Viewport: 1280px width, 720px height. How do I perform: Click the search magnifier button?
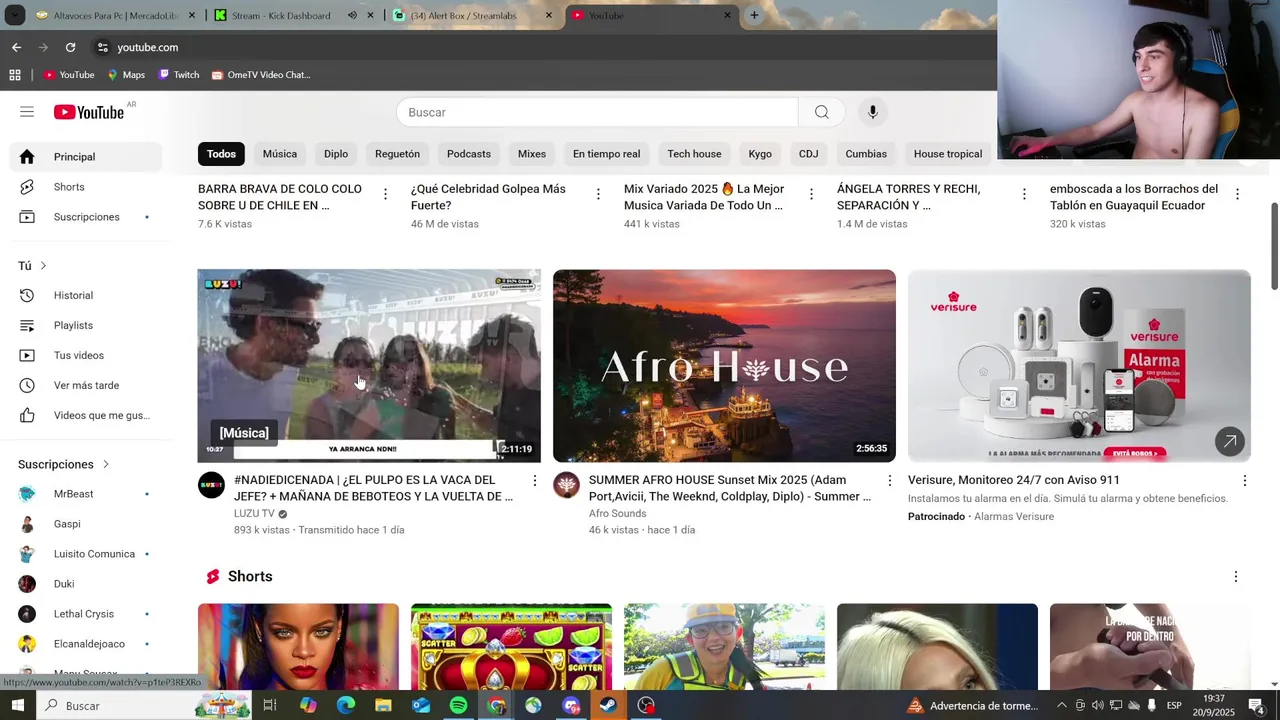(822, 112)
